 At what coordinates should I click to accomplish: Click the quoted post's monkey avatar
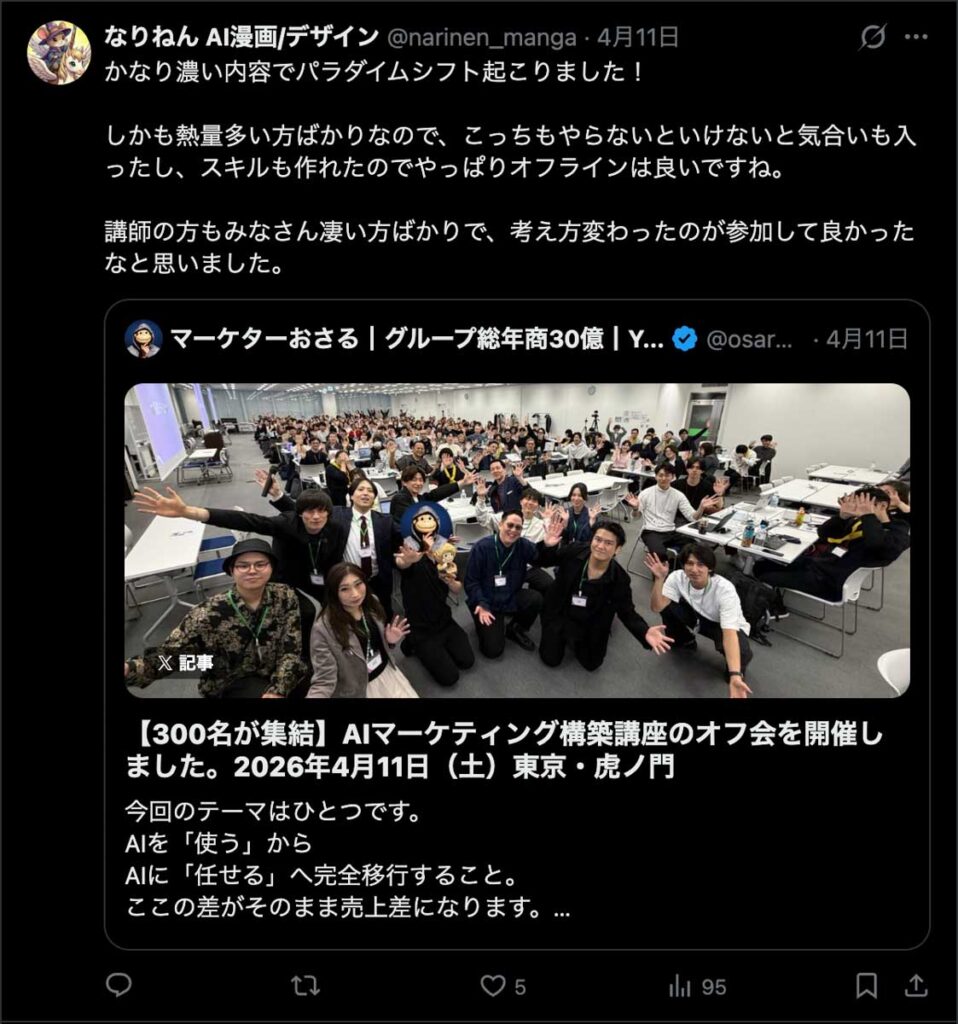[144, 339]
